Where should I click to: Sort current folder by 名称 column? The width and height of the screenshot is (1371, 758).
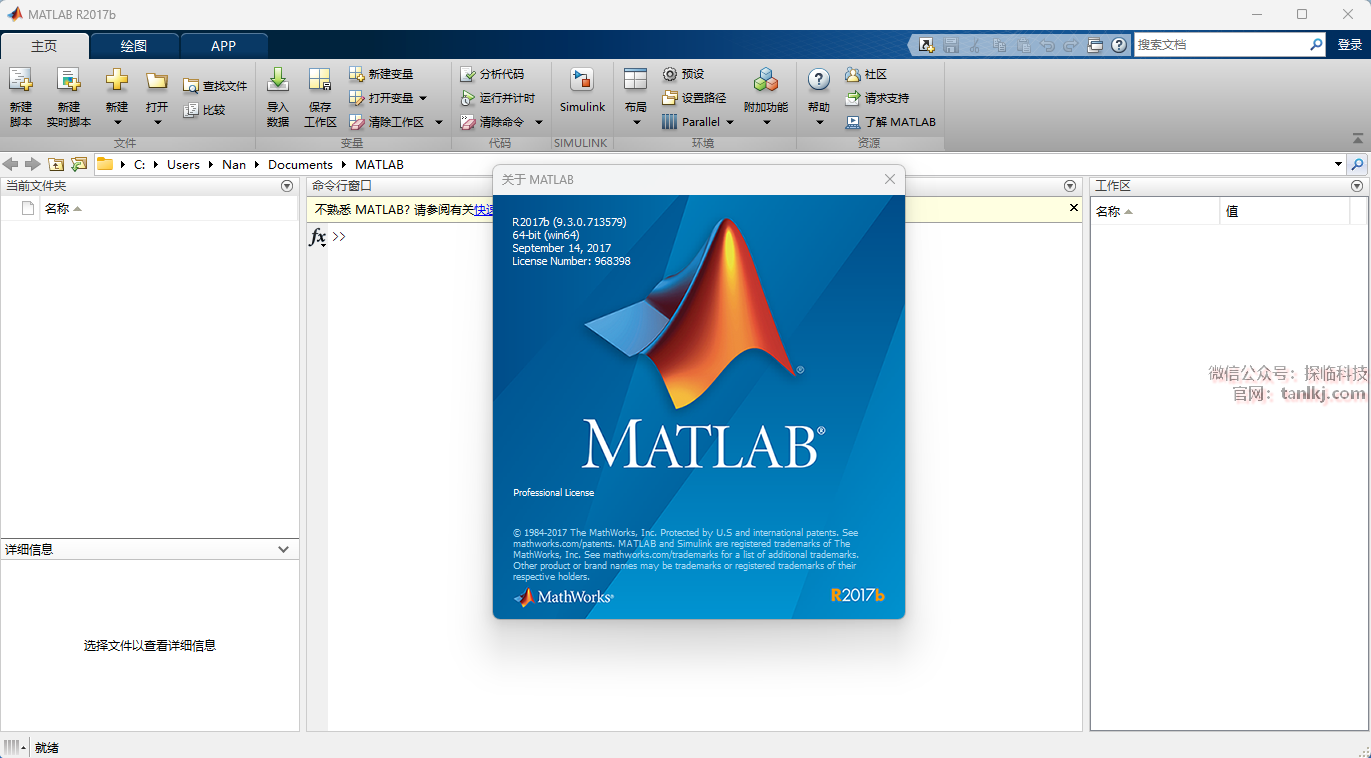[x=168, y=209]
